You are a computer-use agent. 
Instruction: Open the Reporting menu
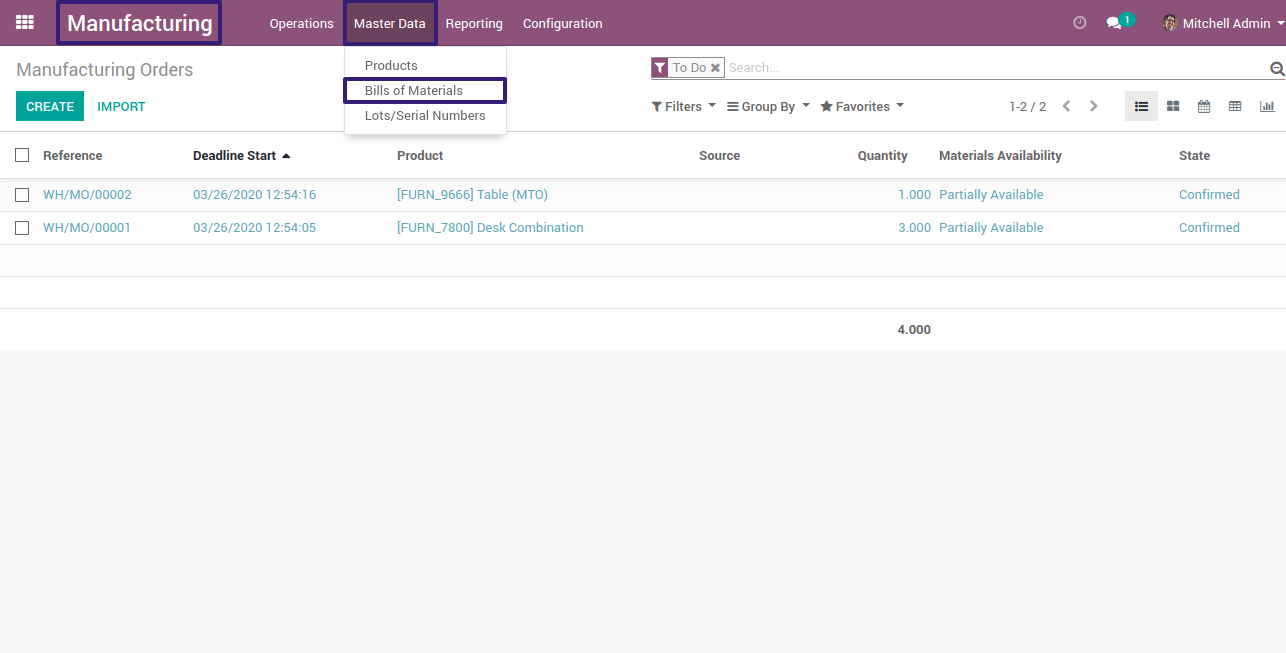[x=474, y=23]
